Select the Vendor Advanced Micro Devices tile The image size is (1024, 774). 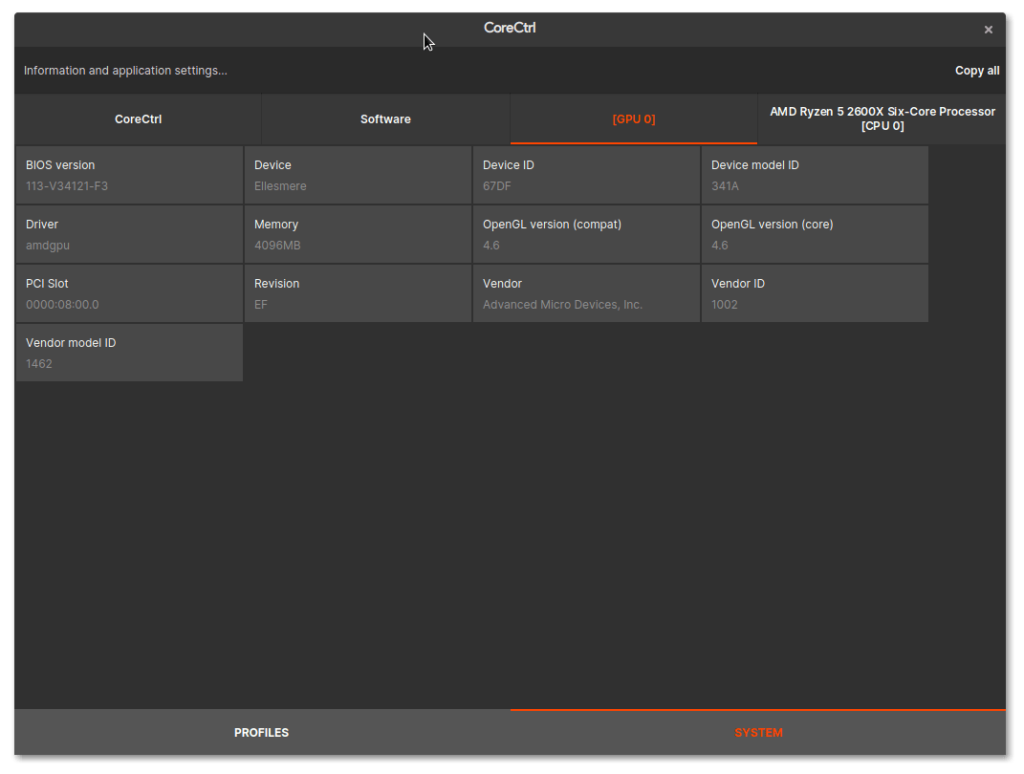click(586, 293)
